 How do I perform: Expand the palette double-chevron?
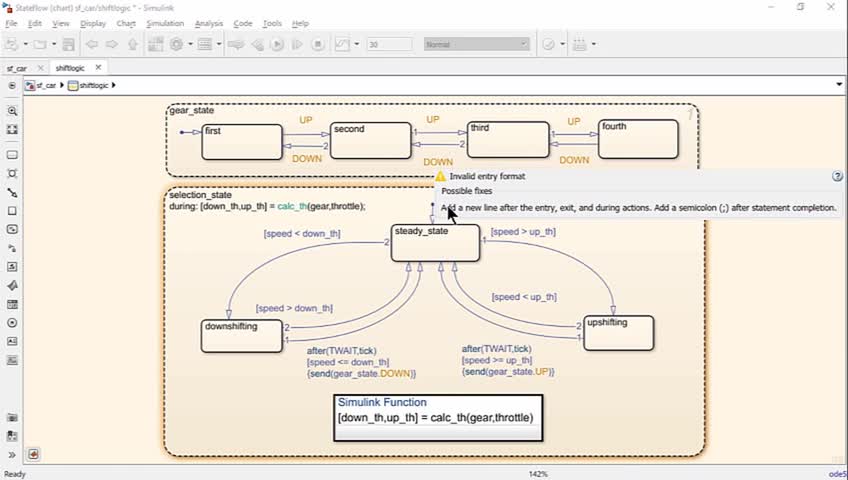pos(12,455)
